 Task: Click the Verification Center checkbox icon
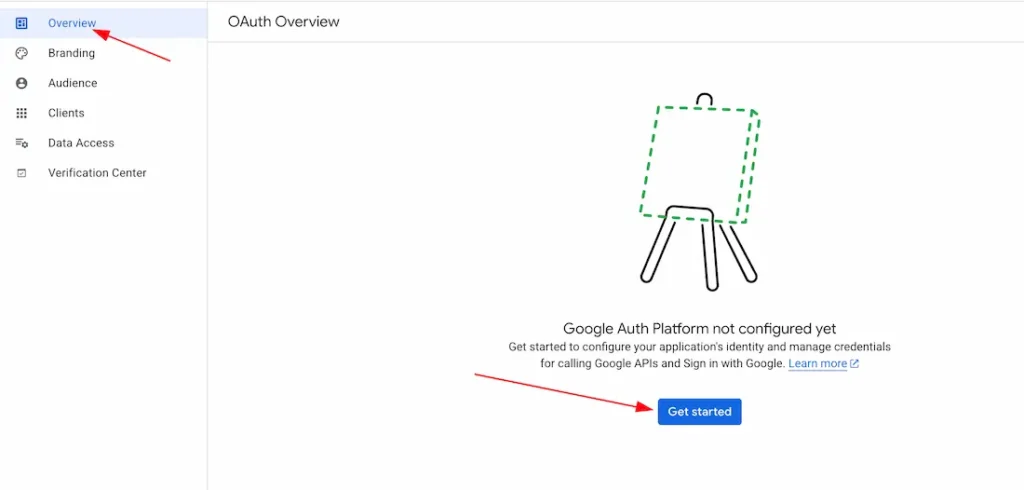(22, 173)
